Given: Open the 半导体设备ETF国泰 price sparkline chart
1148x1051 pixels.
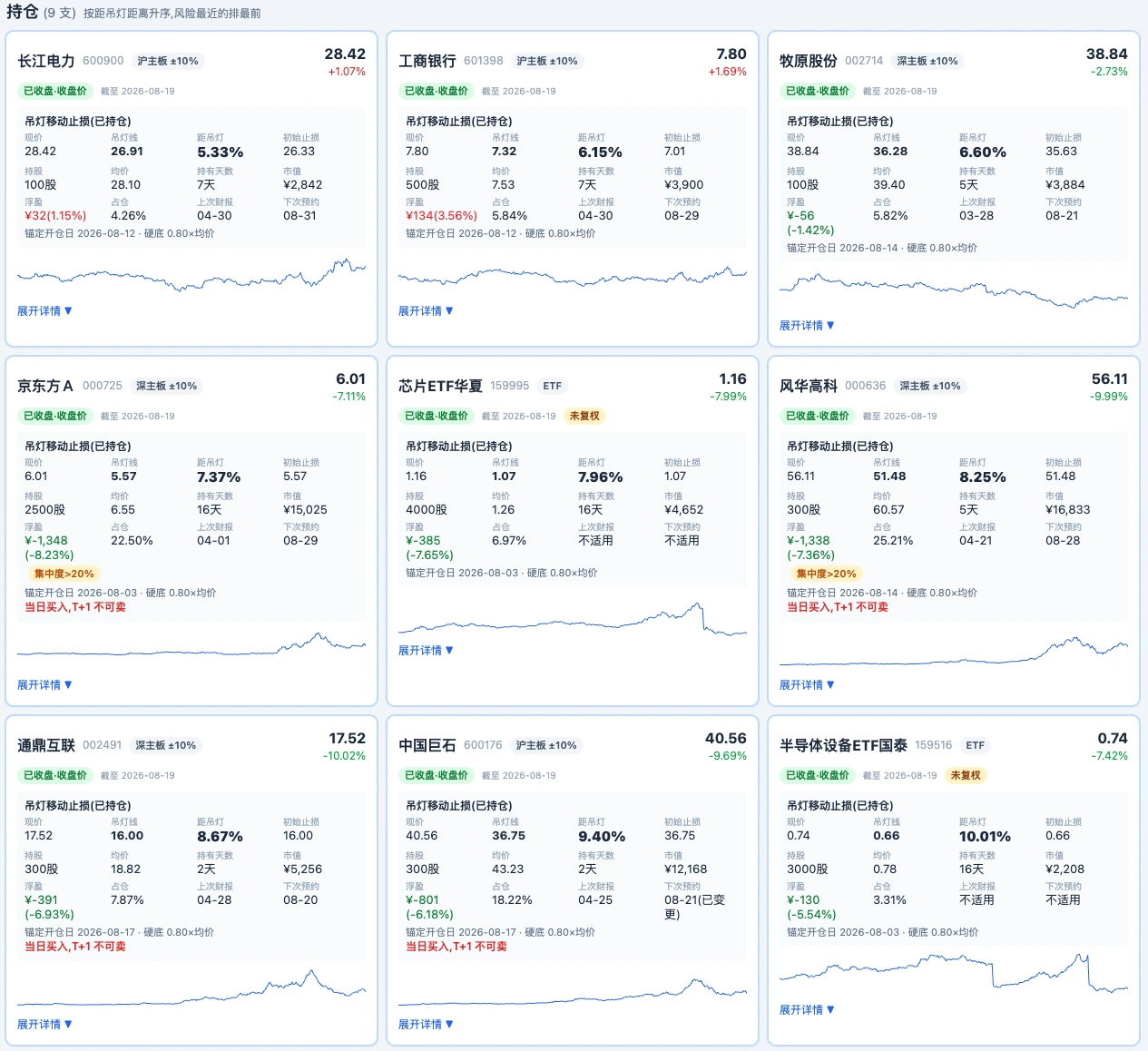Looking at the screenshot, I should click(x=954, y=972).
